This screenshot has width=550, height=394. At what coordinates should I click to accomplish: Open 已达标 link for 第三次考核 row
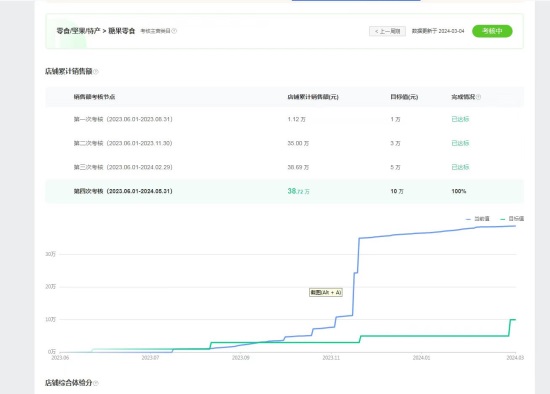point(460,167)
